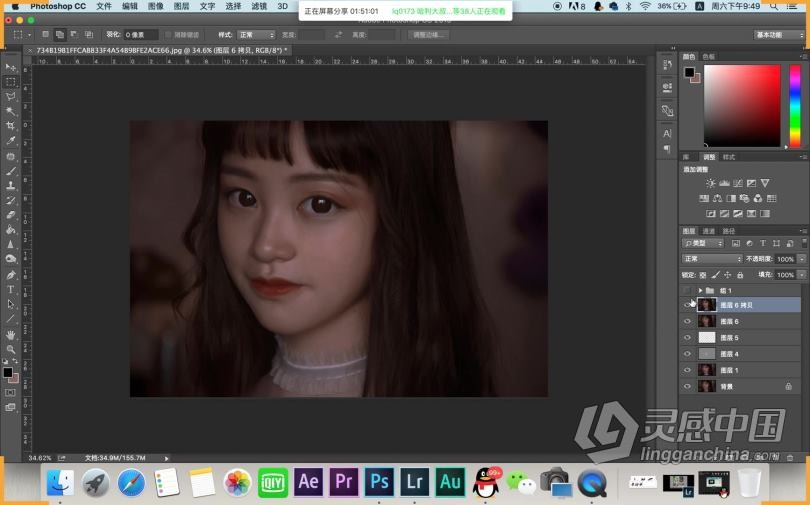Select the Sharpen tool
810x505 pixels.
[10, 244]
